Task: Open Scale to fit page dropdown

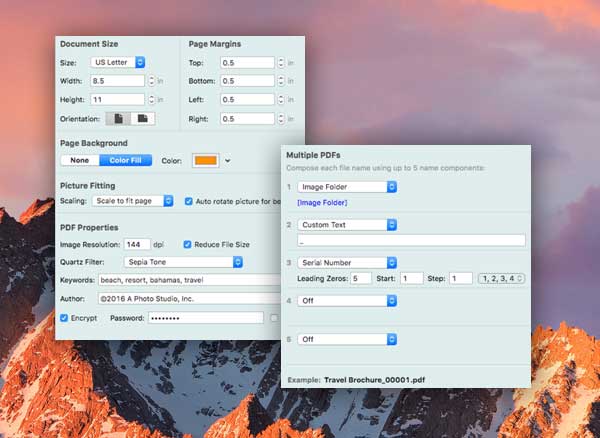Action: [x=133, y=201]
